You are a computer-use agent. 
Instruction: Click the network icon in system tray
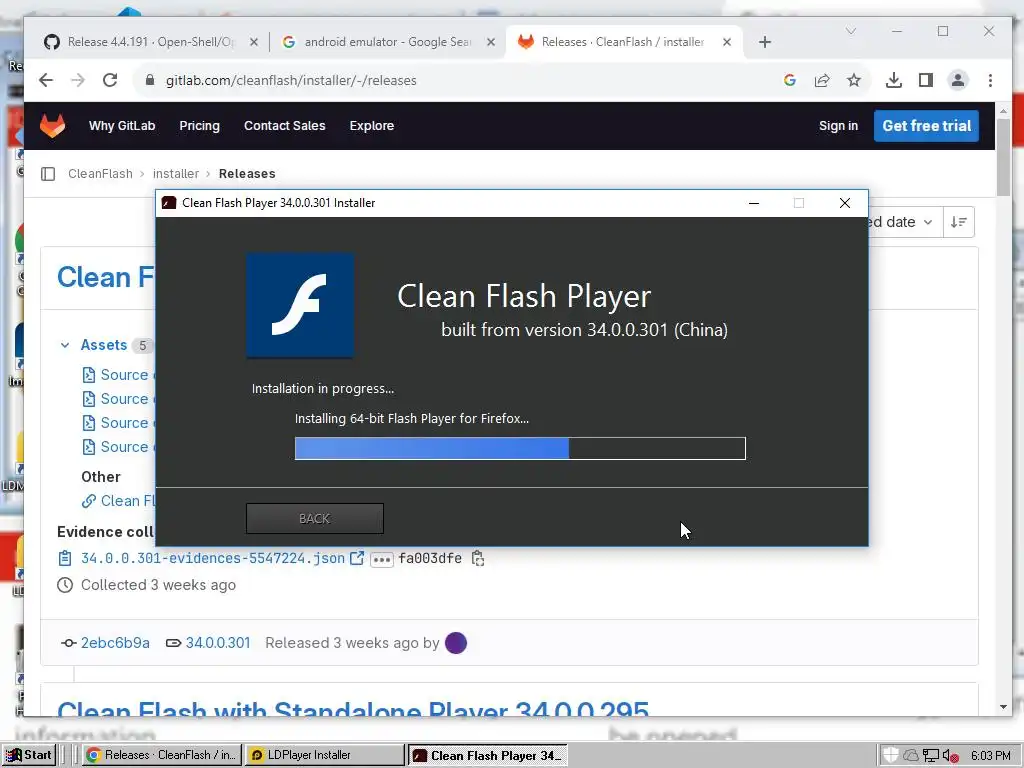(x=931, y=756)
